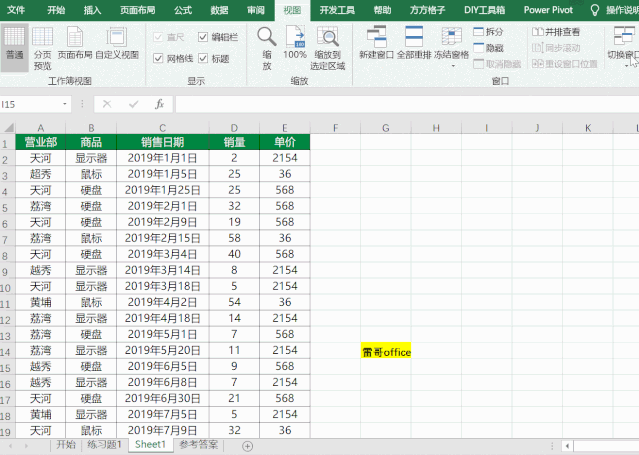Select the yellow 雷哥office cell
The width and height of the screenshot is (639, 455).
[x=386, y=350]
